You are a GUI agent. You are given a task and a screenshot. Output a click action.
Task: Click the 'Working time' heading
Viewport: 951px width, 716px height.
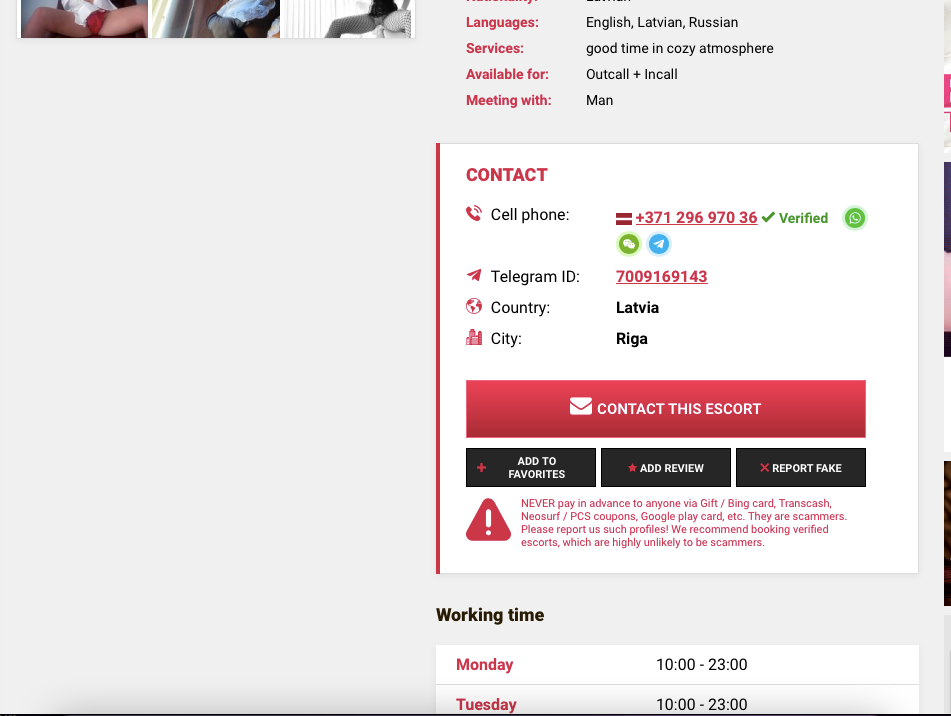coord(490,615)
